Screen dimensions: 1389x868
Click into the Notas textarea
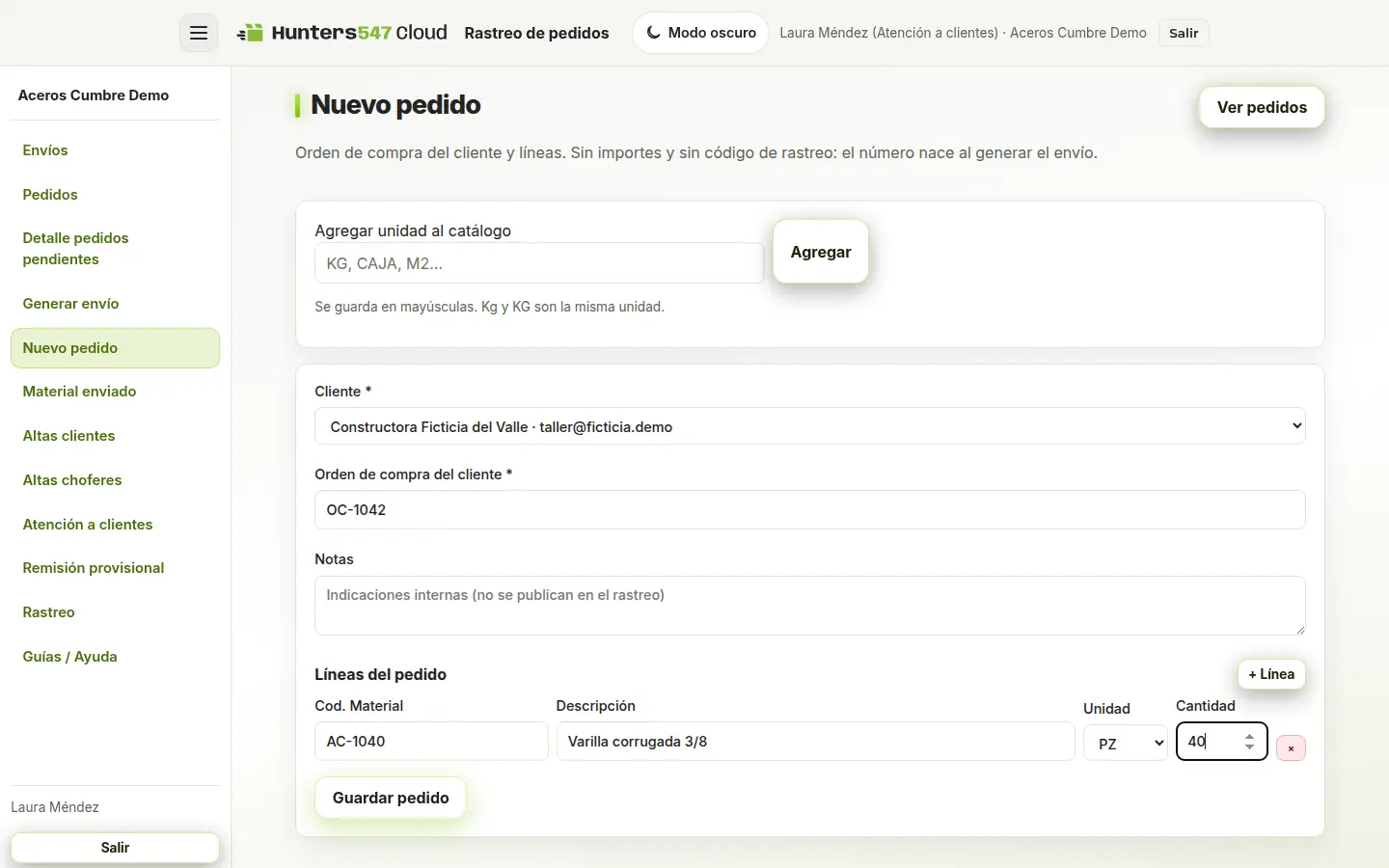click(810, 606)
